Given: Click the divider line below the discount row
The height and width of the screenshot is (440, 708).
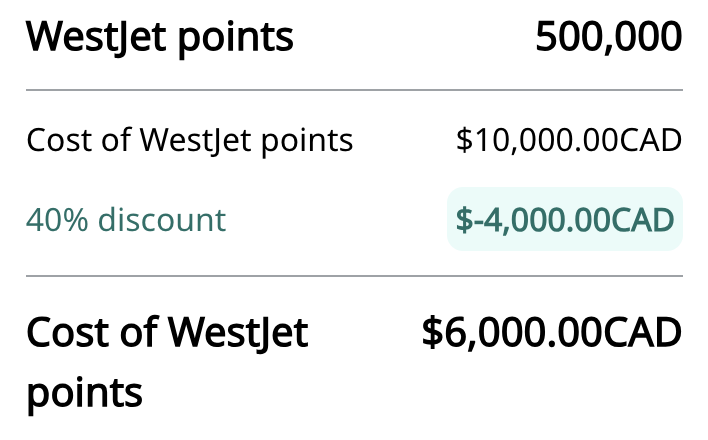Looking at the screenshot, I should click(354, 276).
